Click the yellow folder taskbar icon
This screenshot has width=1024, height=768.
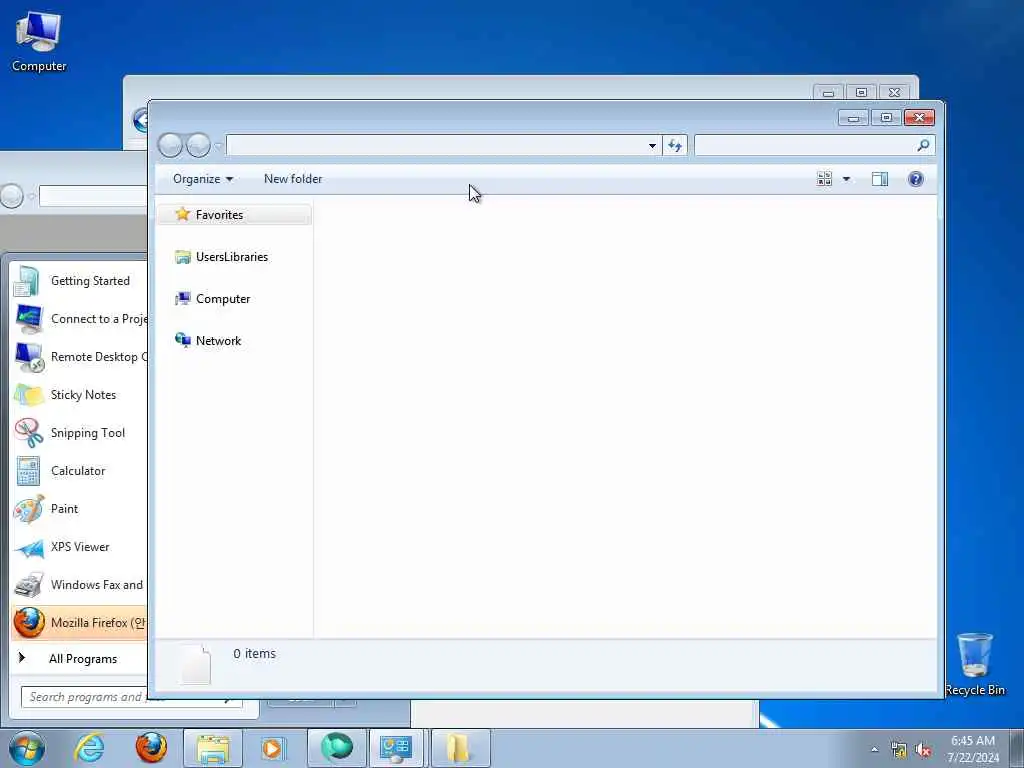[x=459, y=748]
